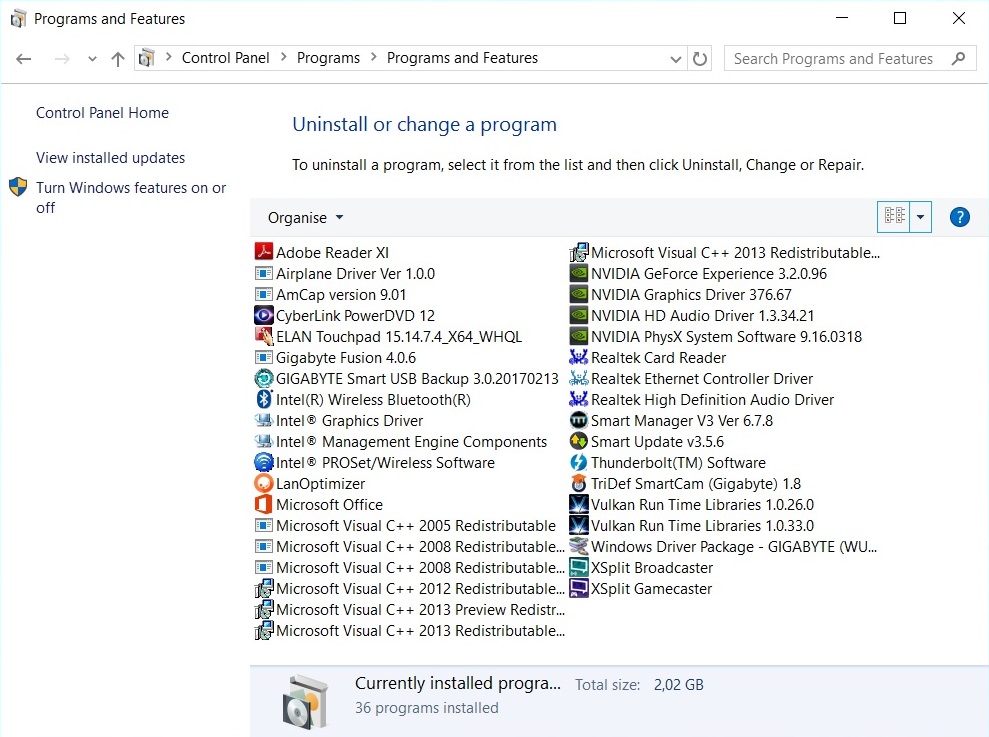Image resolution: width=989 pixels, height=737 pixels.
Task: Click the NVIDIA GeForce Experience icon
Action: point(579,274)
